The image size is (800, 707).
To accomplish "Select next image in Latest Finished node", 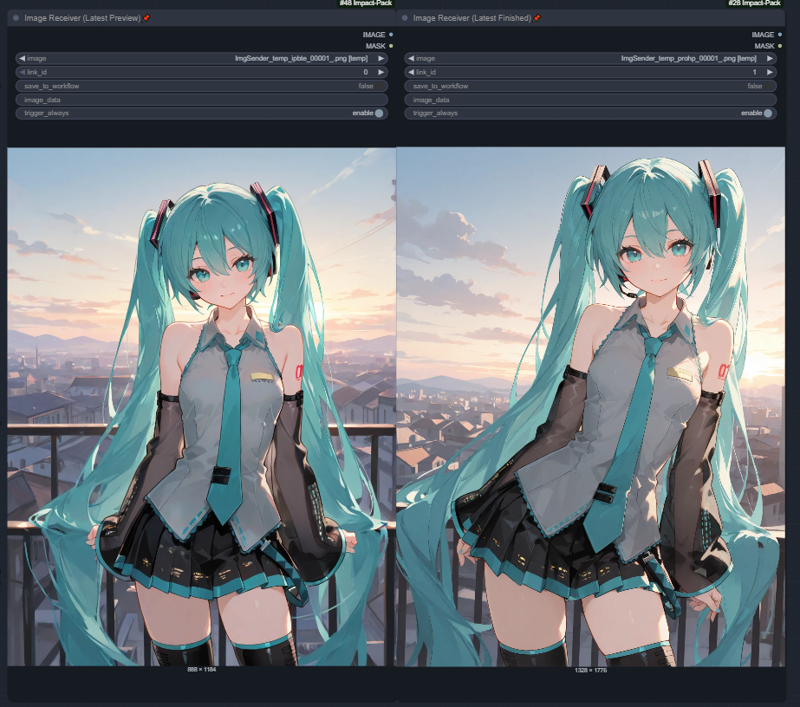I will (769, 58).
